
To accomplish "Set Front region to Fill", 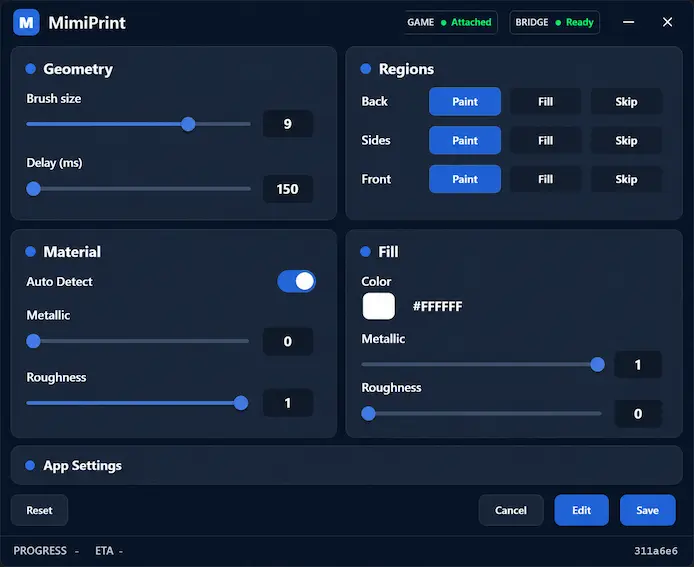I will point(545,179).
